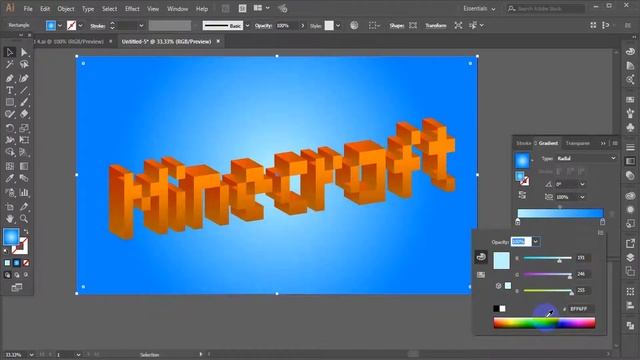640x360 pixels.
Task: Select the Rotate tool
Action: [x=10, y=128]
